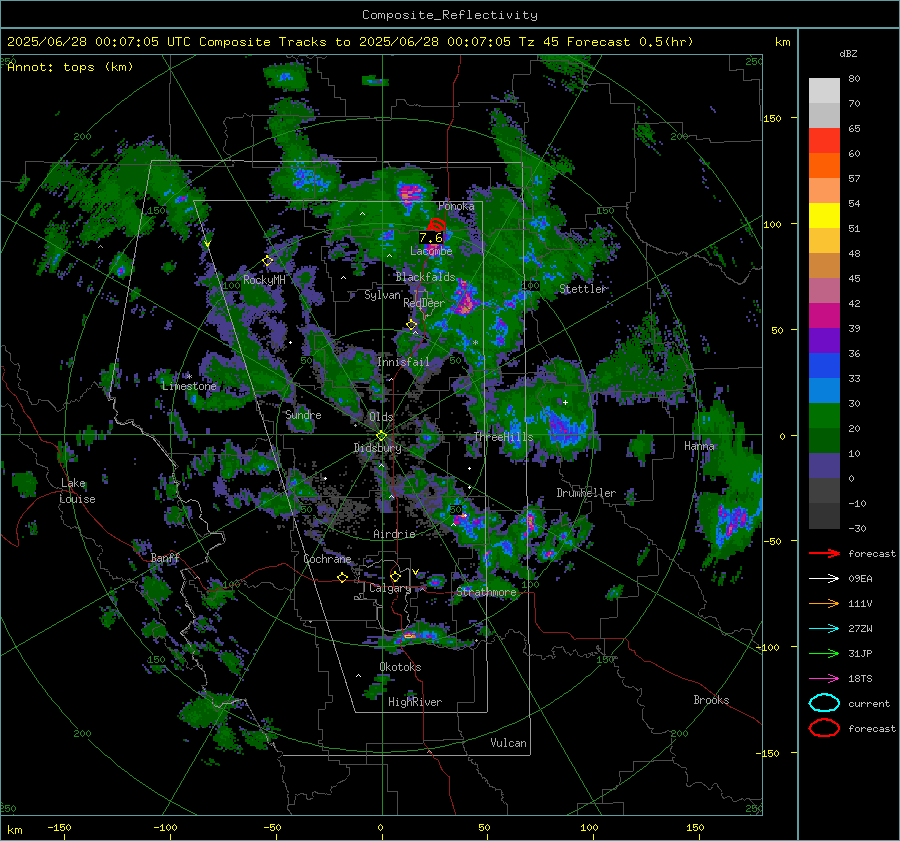Screen dimensions: 900x841
Task: Click the Composite_Reflectivity title
Action: (x=450, y=15)
